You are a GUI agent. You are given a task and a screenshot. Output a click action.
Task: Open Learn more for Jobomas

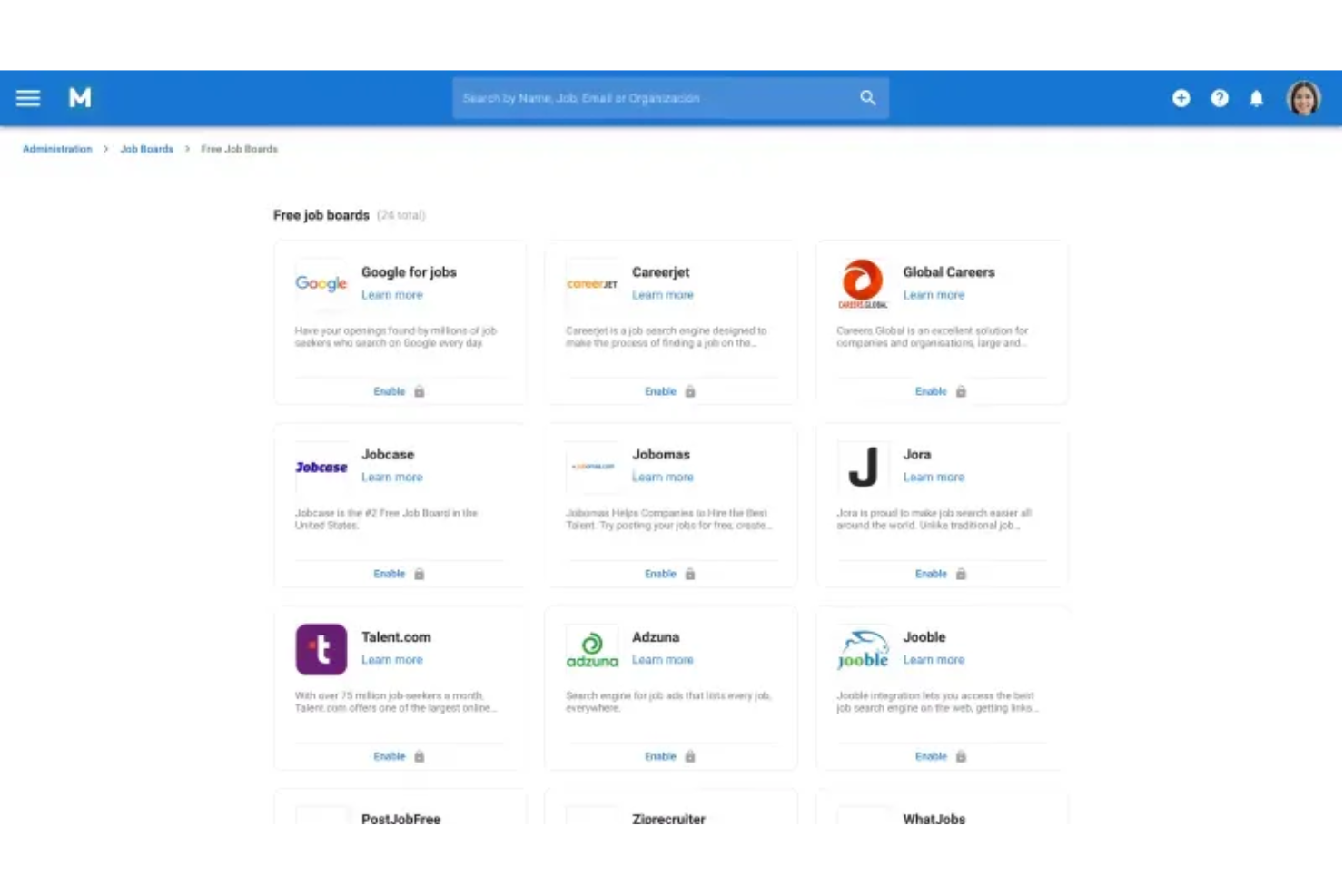[x=662, y=478]
